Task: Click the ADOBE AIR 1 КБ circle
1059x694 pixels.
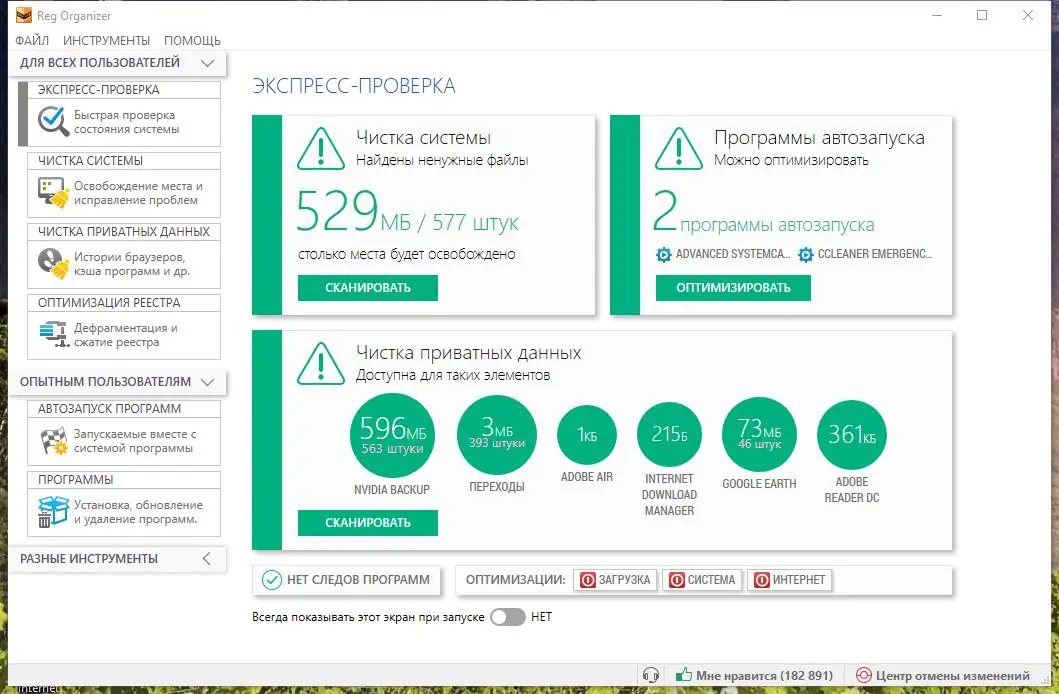Action: pos(587,435)
